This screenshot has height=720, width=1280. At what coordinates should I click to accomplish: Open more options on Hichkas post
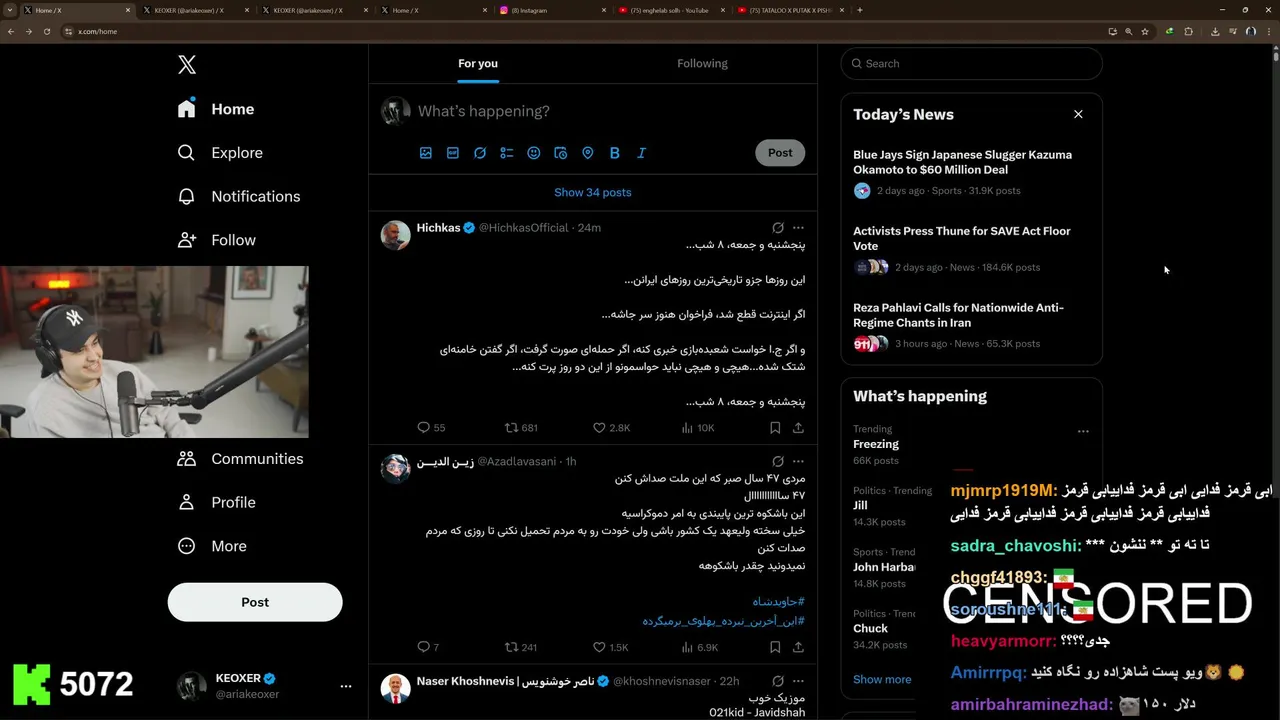[798, 228]
